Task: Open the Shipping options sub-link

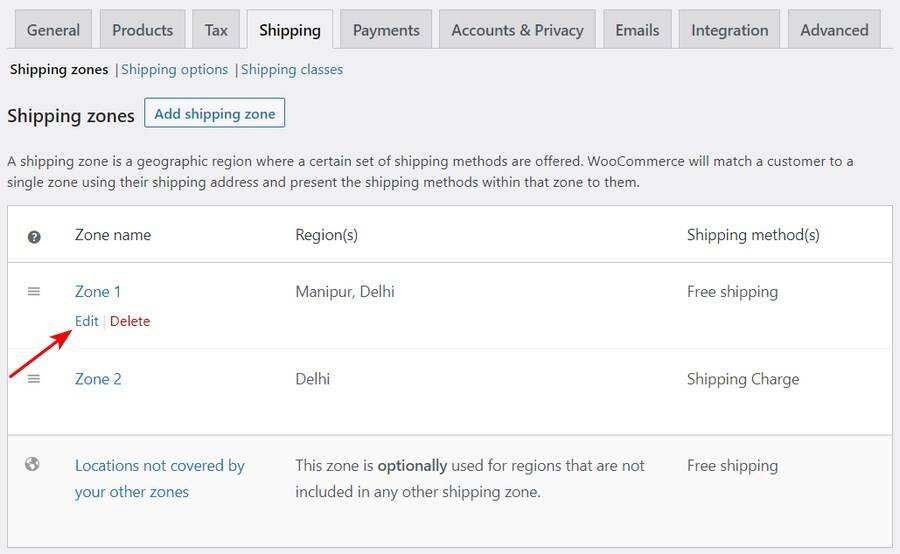Action: pos(175,70)
